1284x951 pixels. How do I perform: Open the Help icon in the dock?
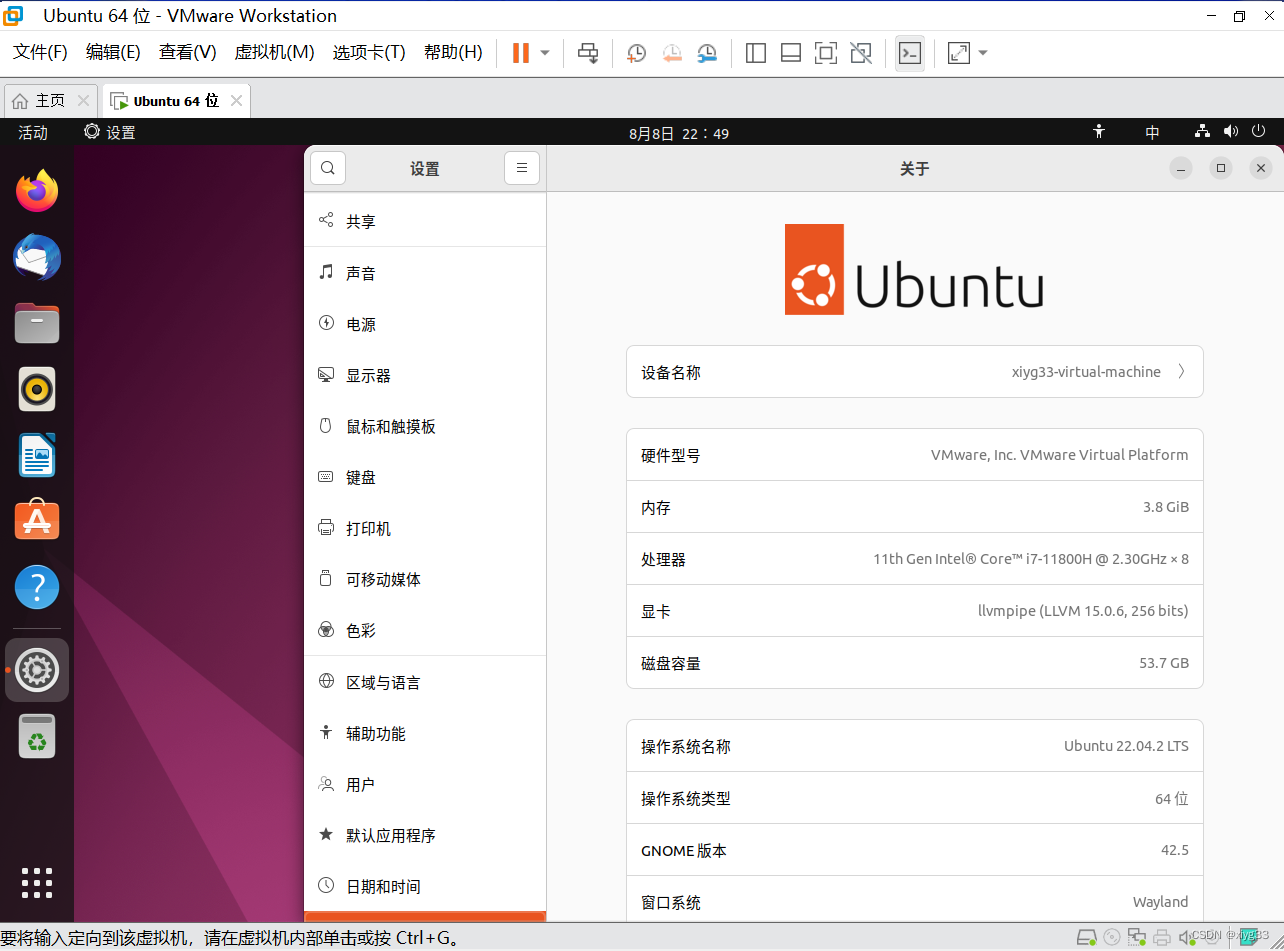click(37, 588)
